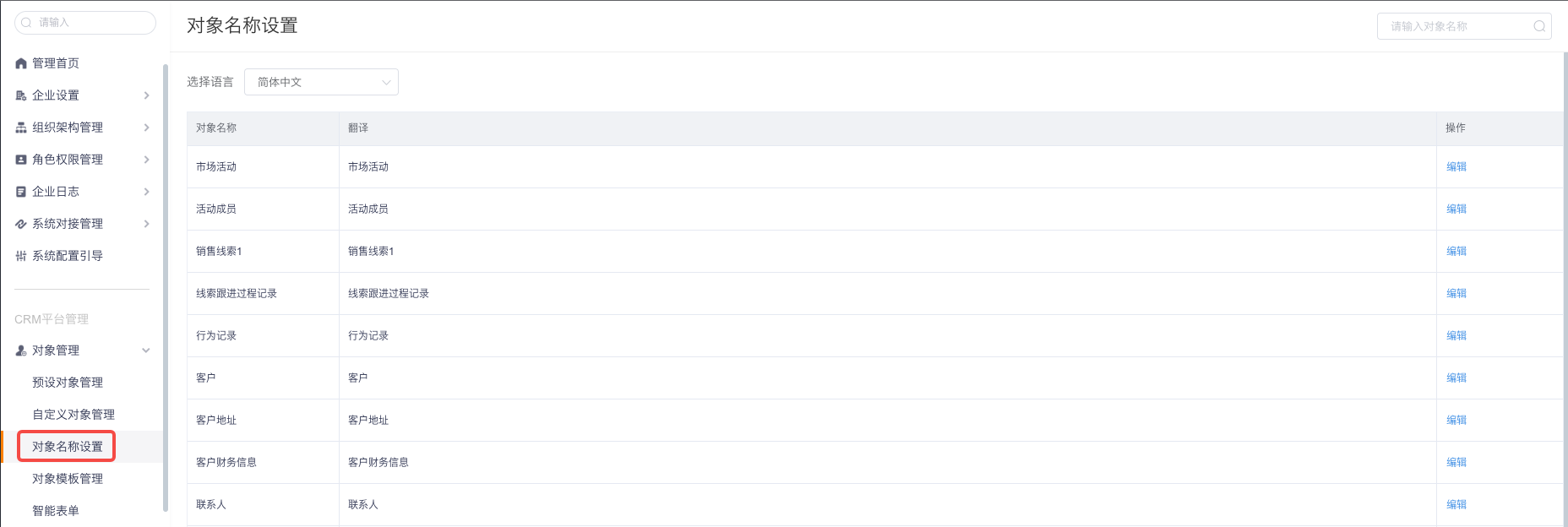Click the 对象管理 person icon
This screenshot has height=527, width=1568.
[21, 350]
